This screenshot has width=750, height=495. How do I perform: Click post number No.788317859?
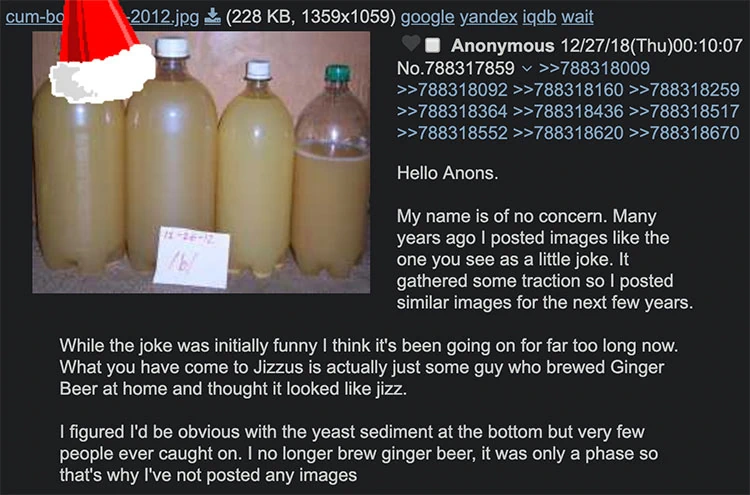[455, 68]
